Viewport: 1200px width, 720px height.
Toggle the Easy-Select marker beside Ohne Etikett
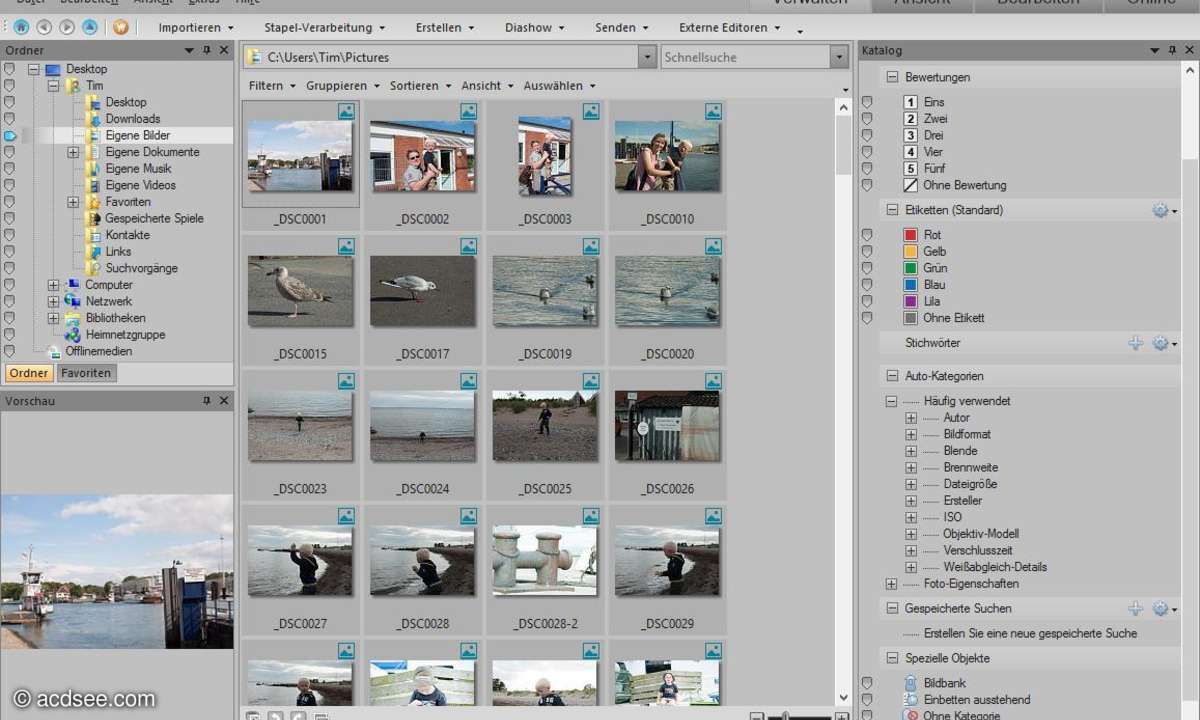tap(867, 318)
